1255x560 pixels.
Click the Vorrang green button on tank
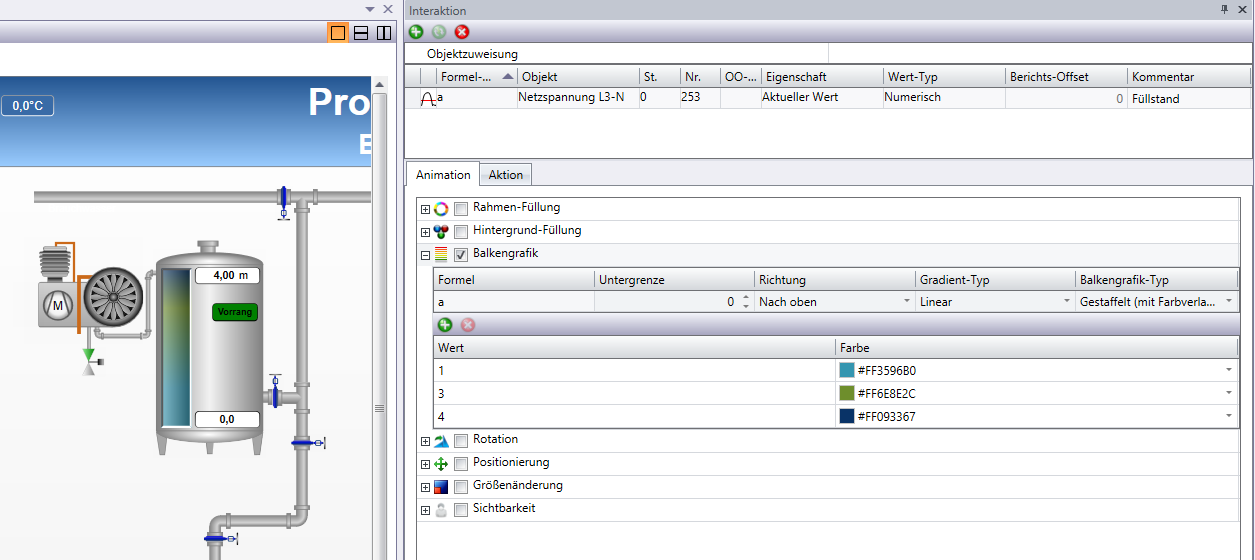pyautogui.click(x=235, y=312)
